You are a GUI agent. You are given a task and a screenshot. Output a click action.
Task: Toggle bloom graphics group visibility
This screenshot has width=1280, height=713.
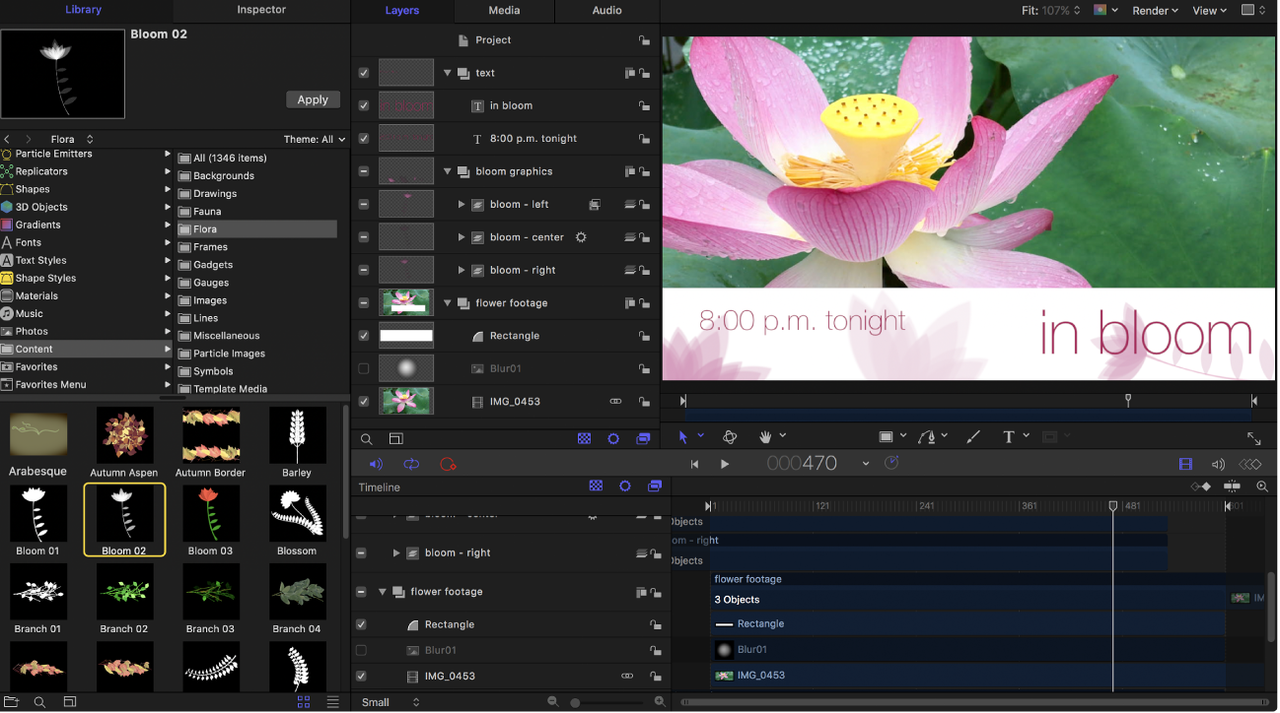[364, 172]
